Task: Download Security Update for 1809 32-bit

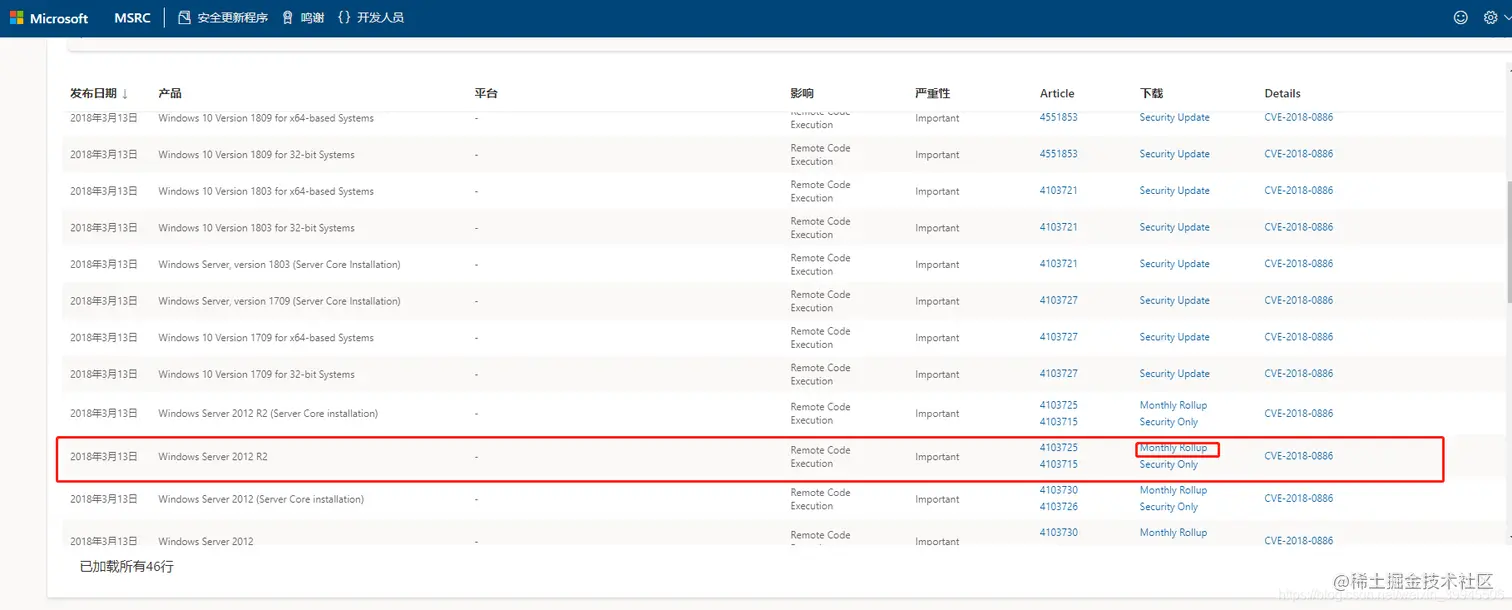Action: coord(1175,154)
